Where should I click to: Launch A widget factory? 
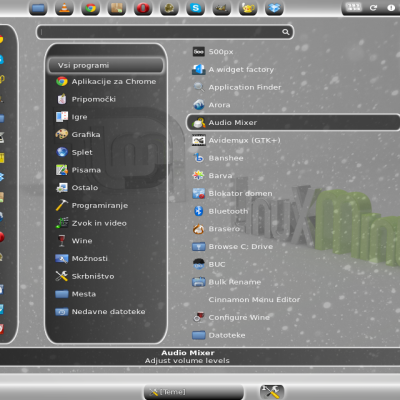tap(233, 69)
